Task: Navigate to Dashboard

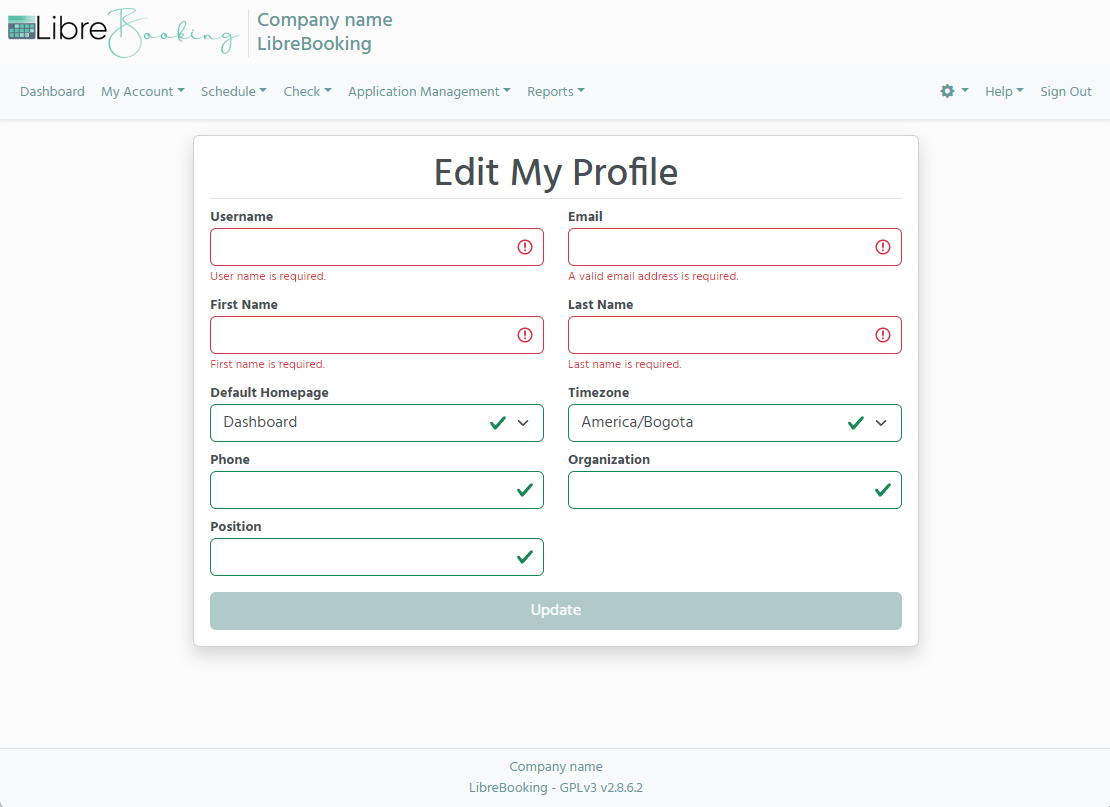Action: [52, 91]
